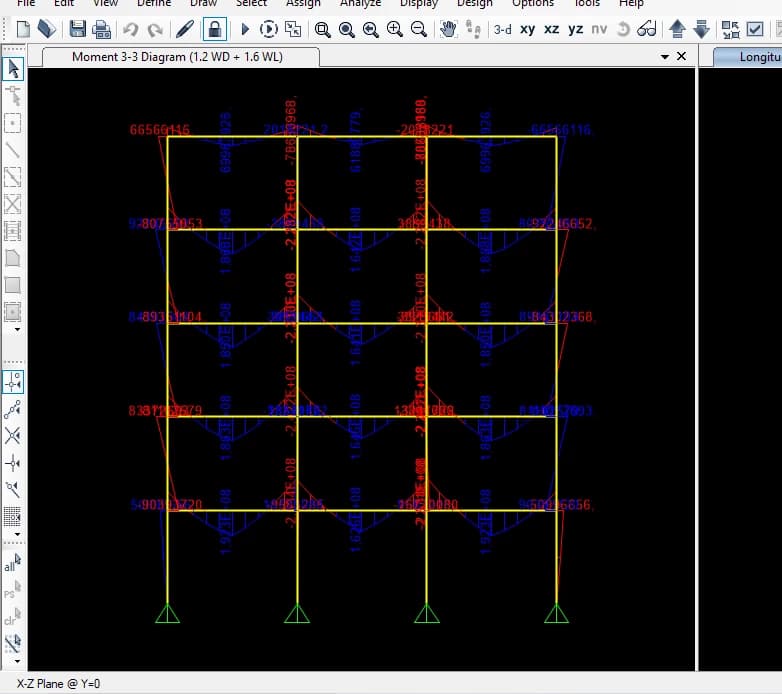Move down in the grid list
Image resolution: width=782 pixels, height=694 pixels.
701,29
